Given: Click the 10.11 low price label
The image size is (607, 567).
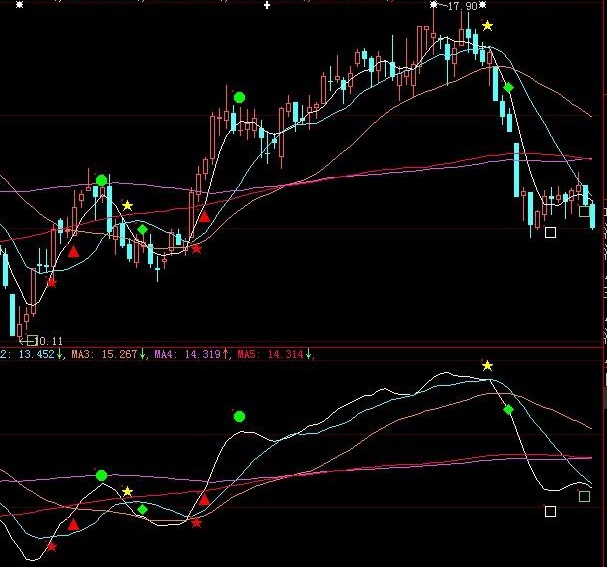Looking at the screenshot, I should (50, 341).
